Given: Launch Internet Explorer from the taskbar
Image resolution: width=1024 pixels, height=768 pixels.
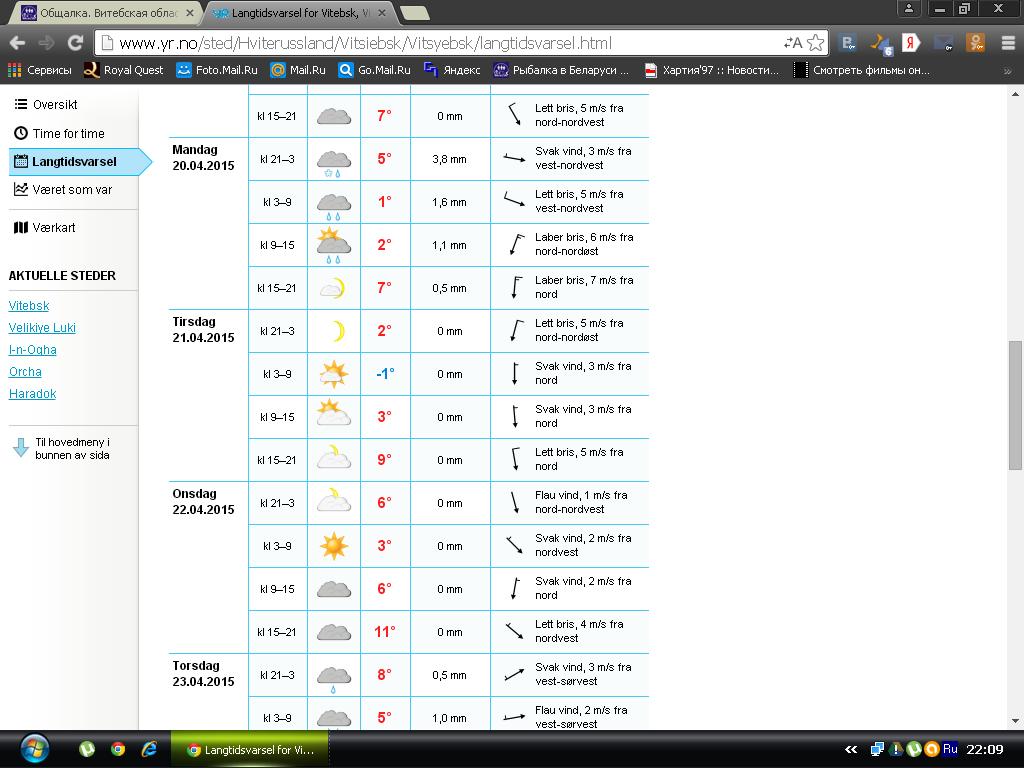Looking at the screenshot, I should coord(149,749).
